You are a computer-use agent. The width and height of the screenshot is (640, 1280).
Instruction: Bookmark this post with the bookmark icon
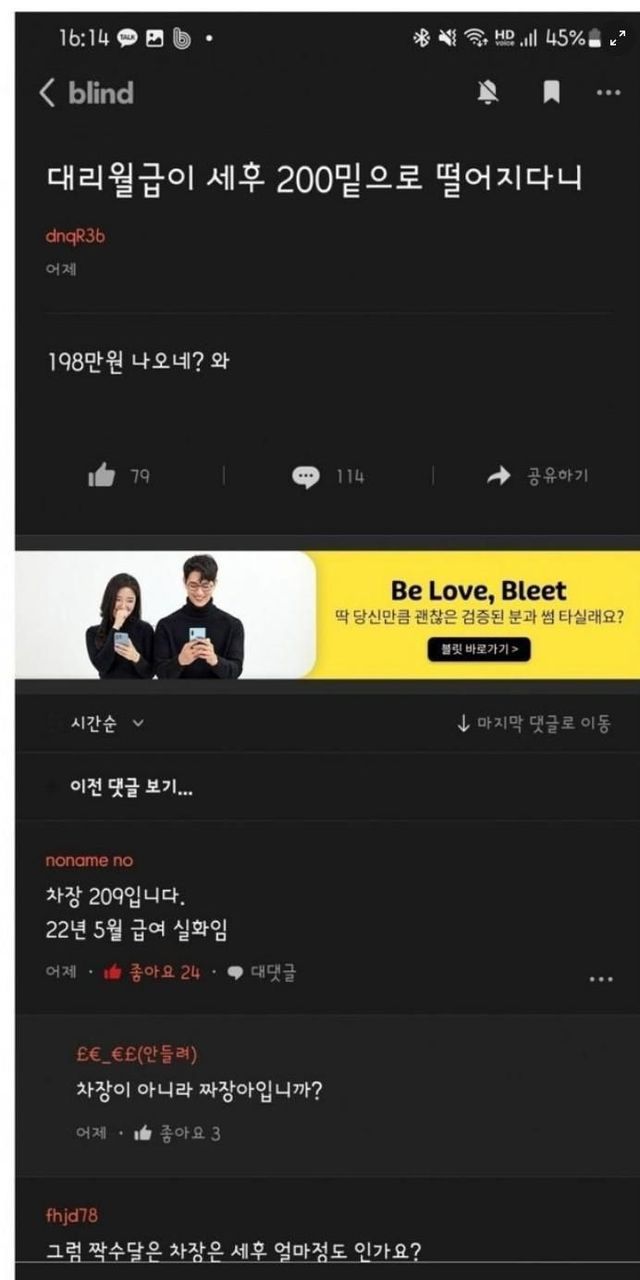pyautogui.click(x=550, y=93)
